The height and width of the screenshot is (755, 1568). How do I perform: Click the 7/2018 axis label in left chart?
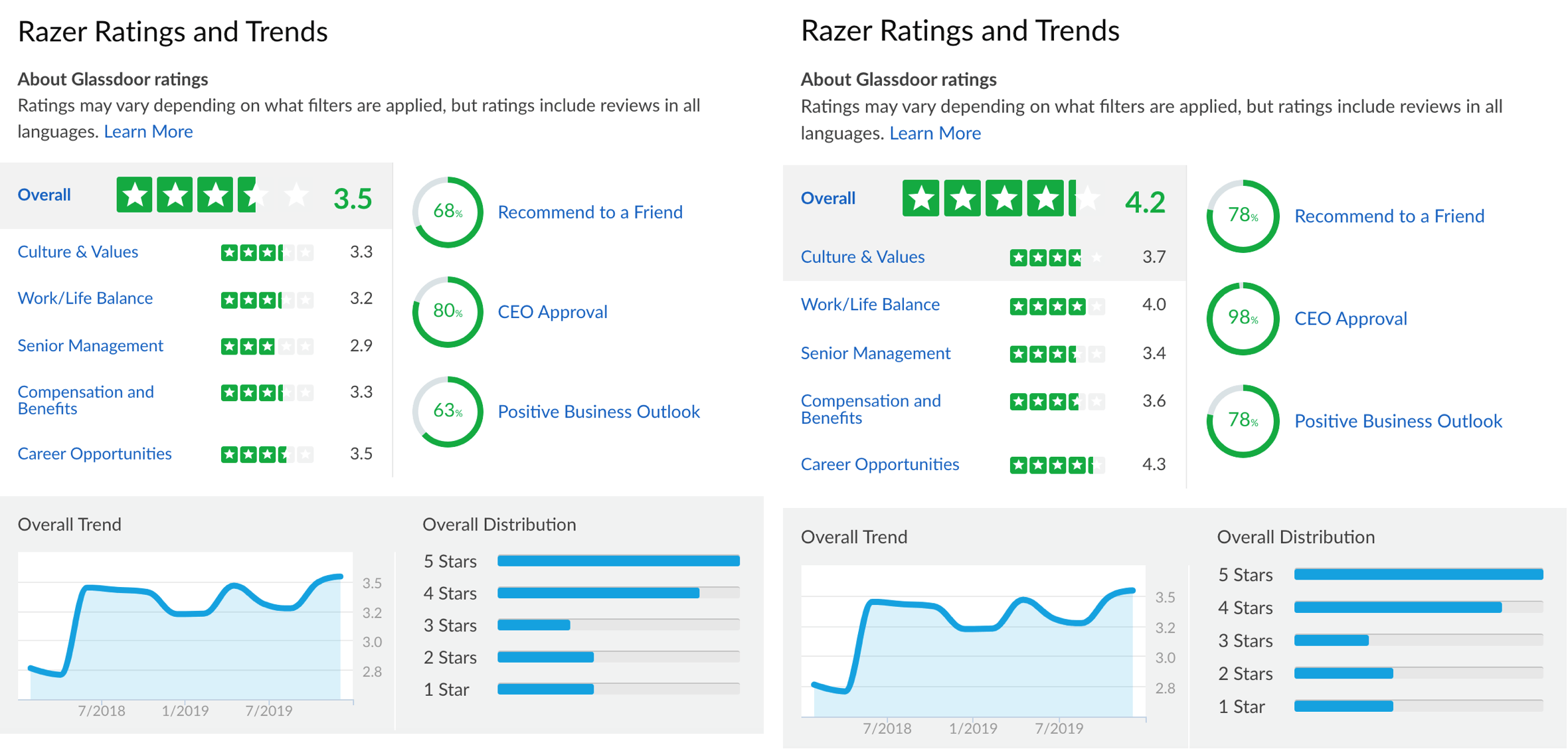coord(102,711)
